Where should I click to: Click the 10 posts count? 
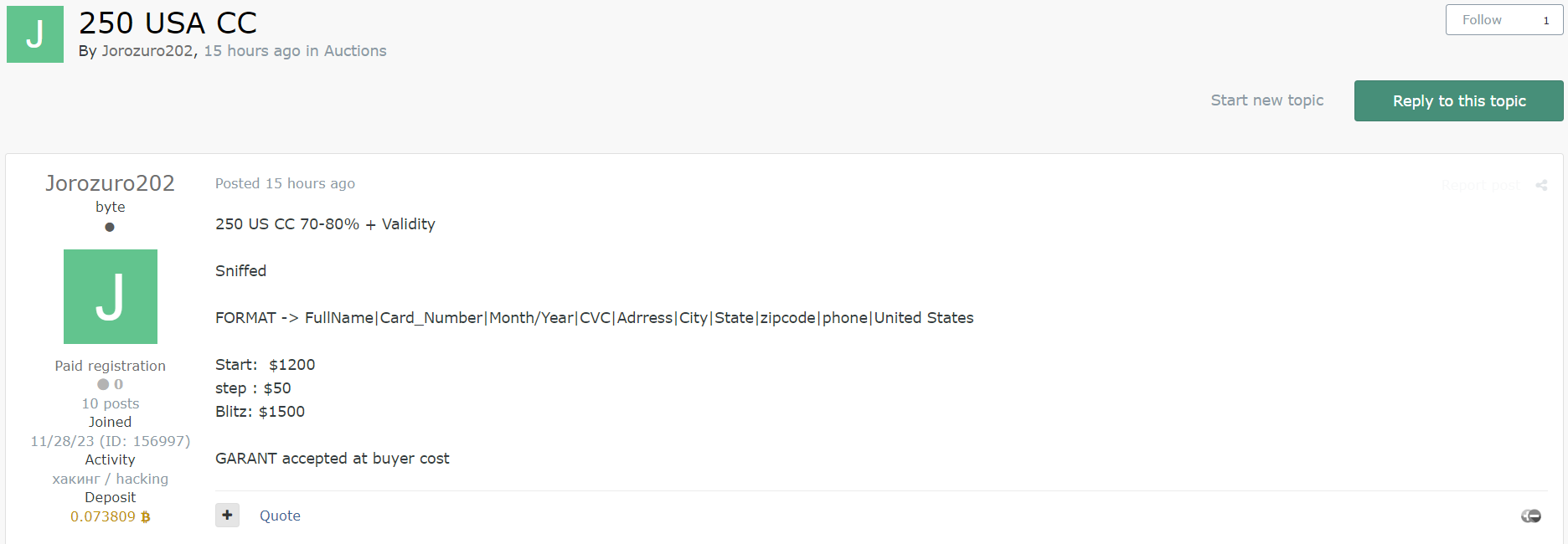pyautogui.click(x=111, y=403)
